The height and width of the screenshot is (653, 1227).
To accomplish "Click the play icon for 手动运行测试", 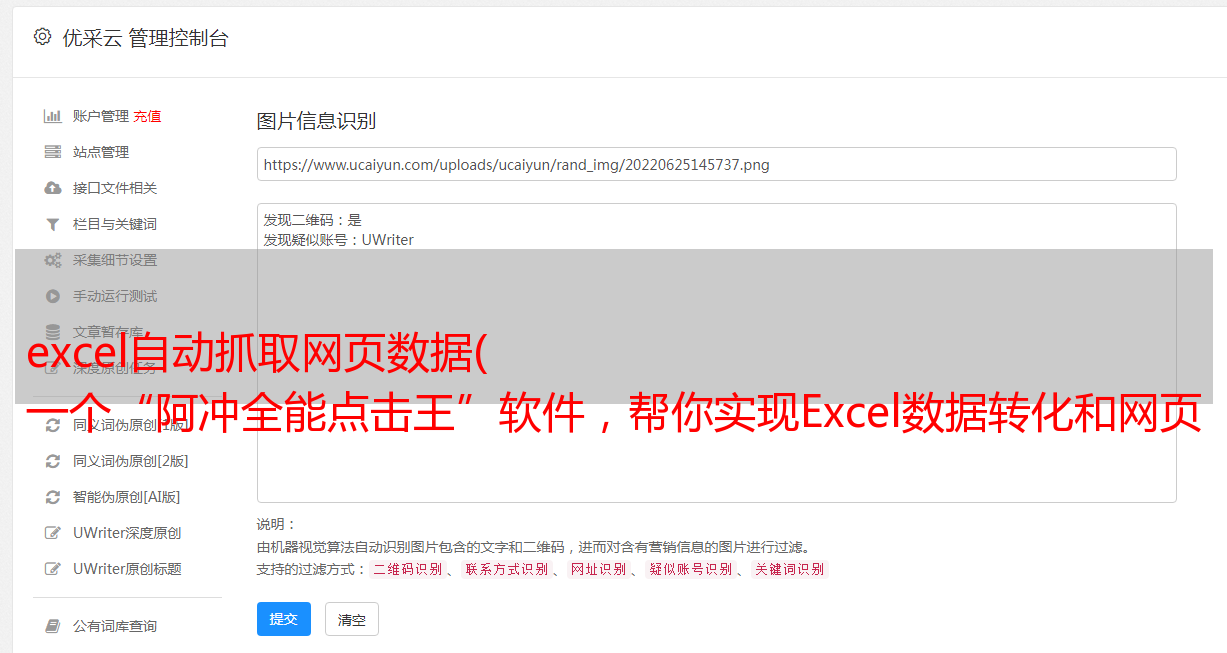I will pos(53,296).
